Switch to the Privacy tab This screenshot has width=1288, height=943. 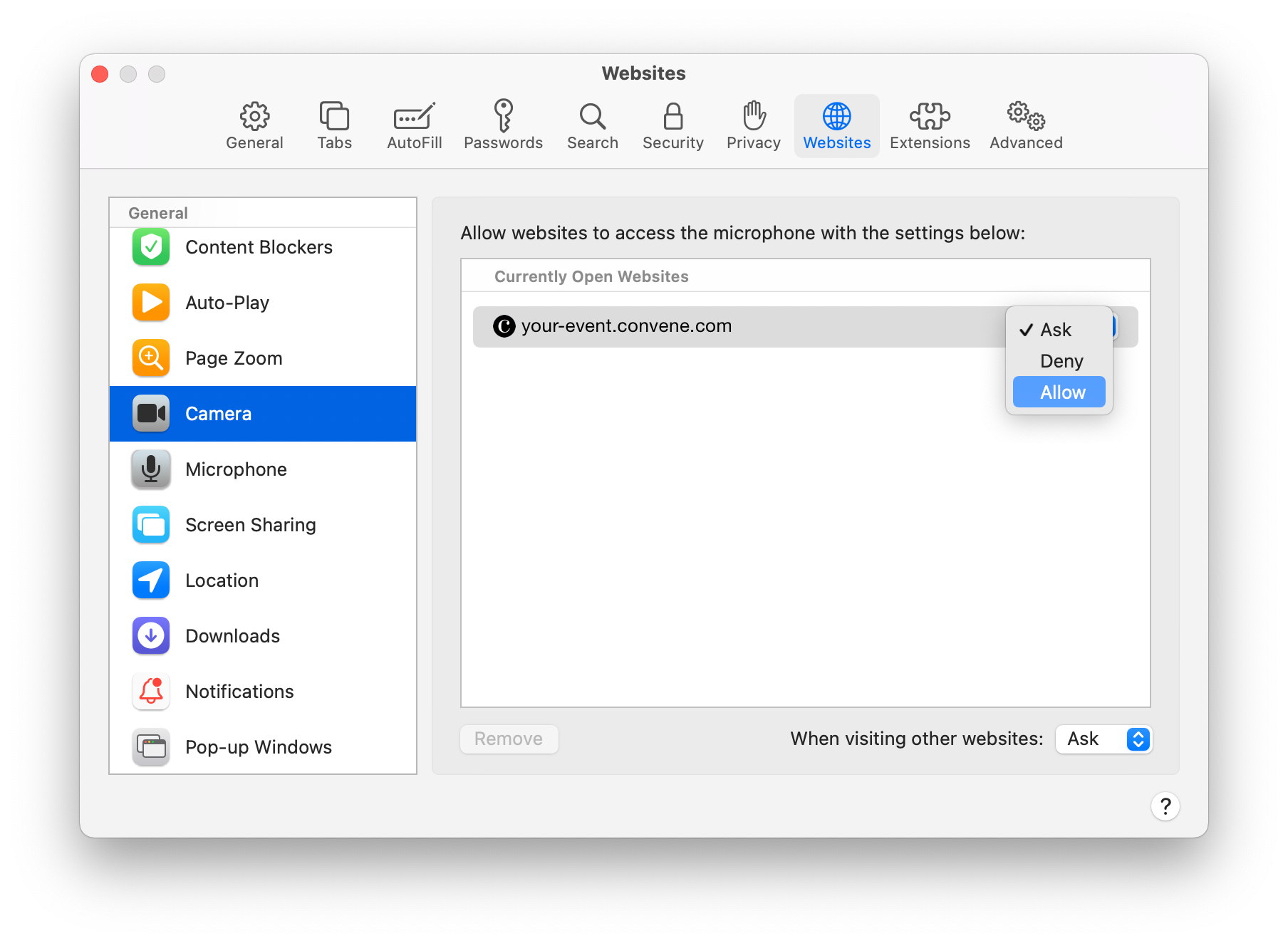[x=752, y=125]
